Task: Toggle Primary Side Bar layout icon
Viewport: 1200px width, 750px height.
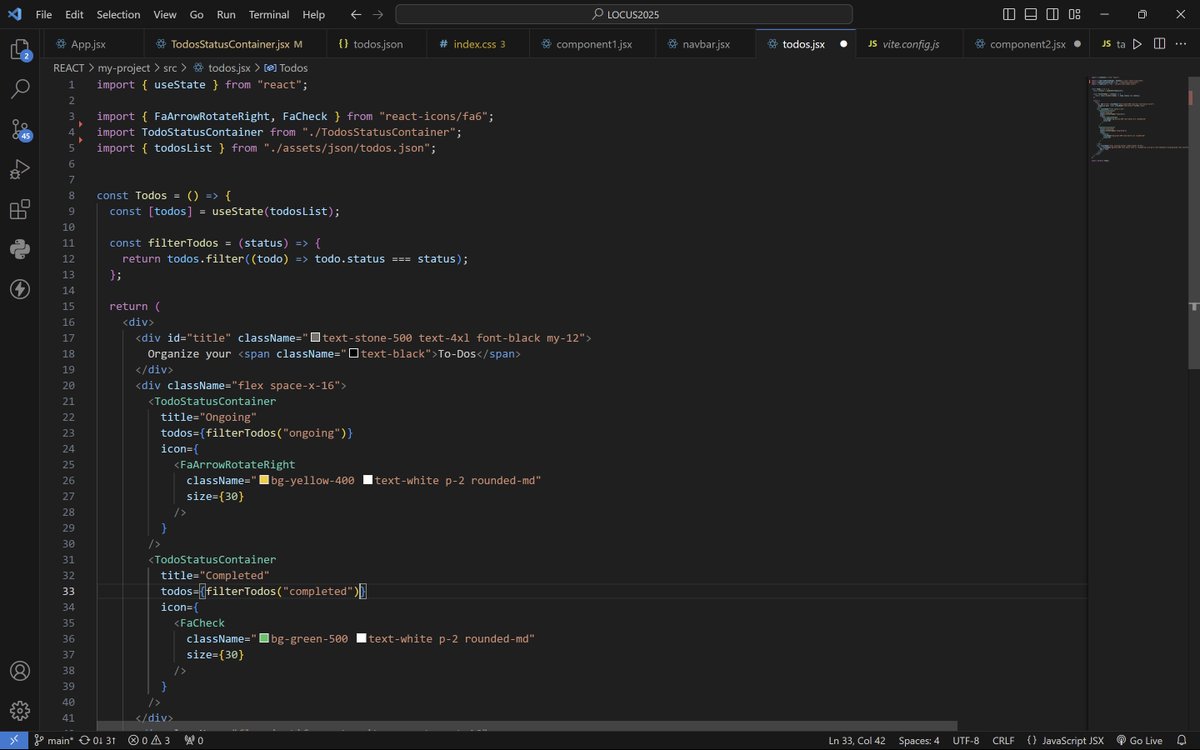Action: [x=1009, y=15]
